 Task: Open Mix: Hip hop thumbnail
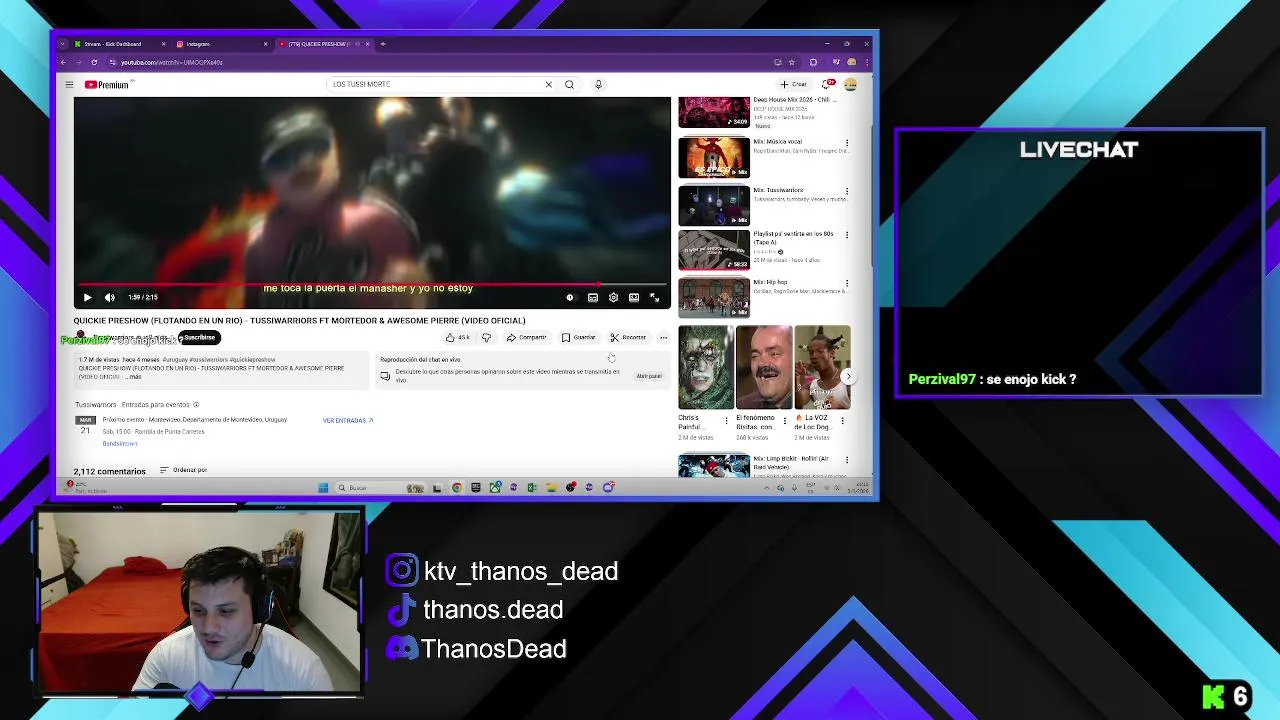click(x=714, y=298)
